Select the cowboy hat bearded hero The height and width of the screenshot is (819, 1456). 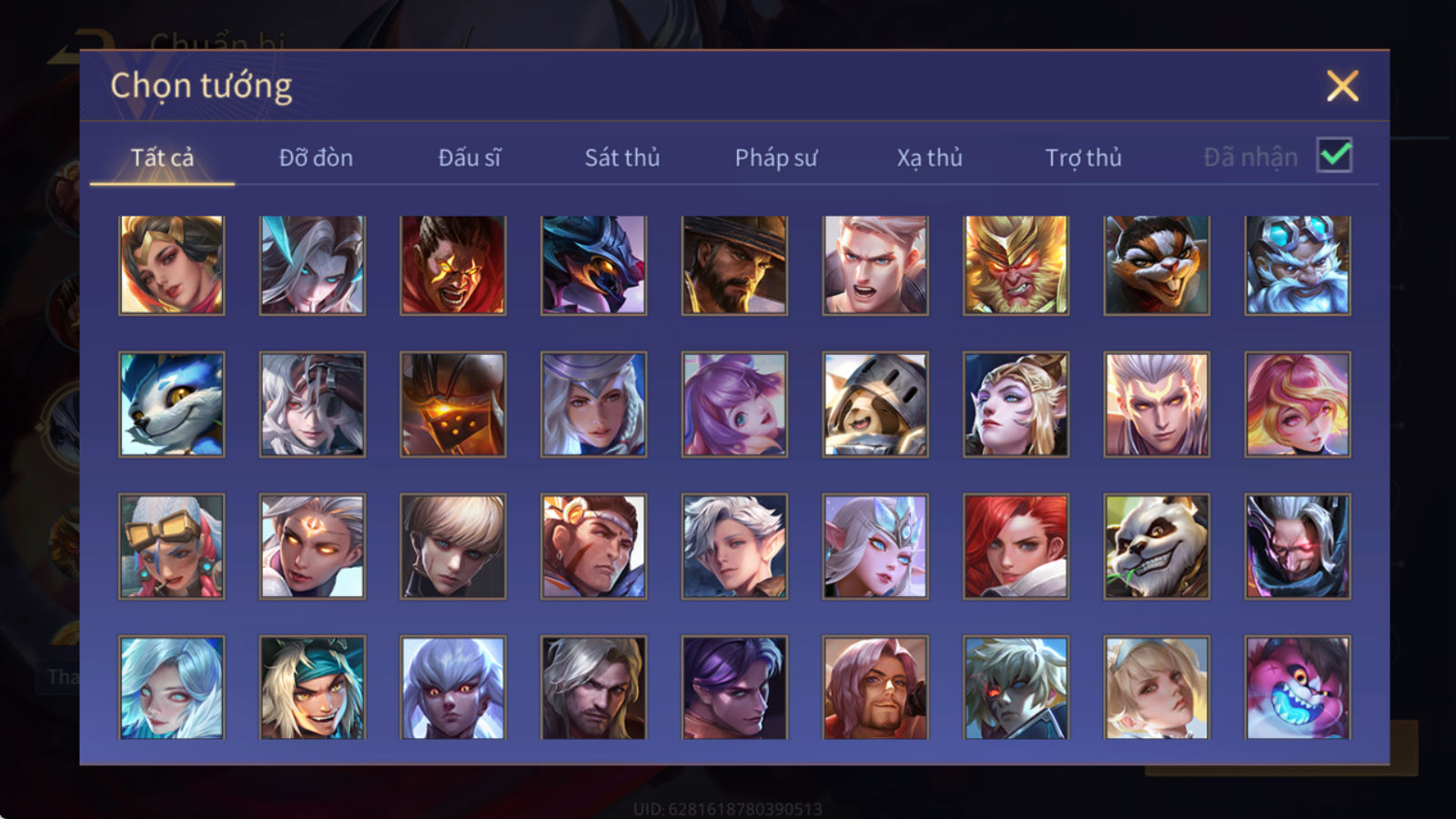click(x=734, y=265)
